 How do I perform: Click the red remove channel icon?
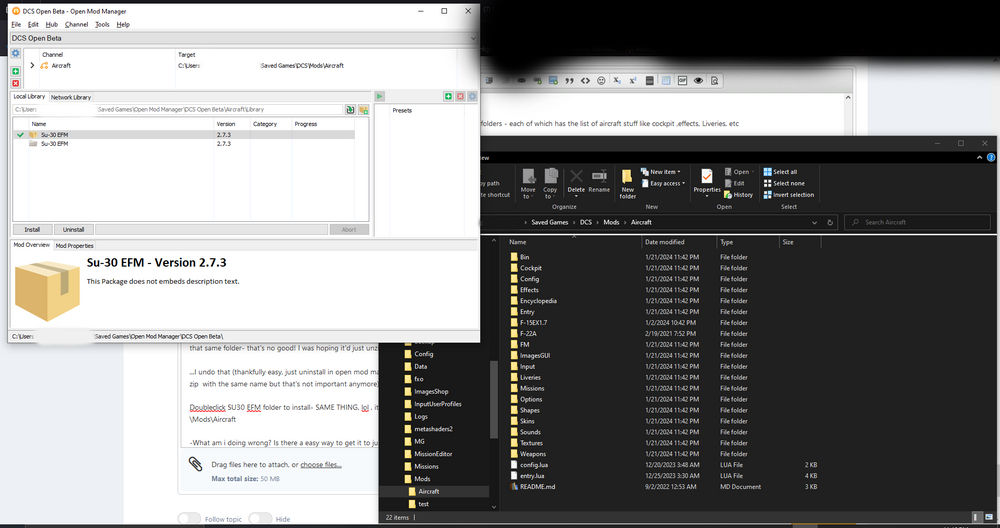pos(16,84)
